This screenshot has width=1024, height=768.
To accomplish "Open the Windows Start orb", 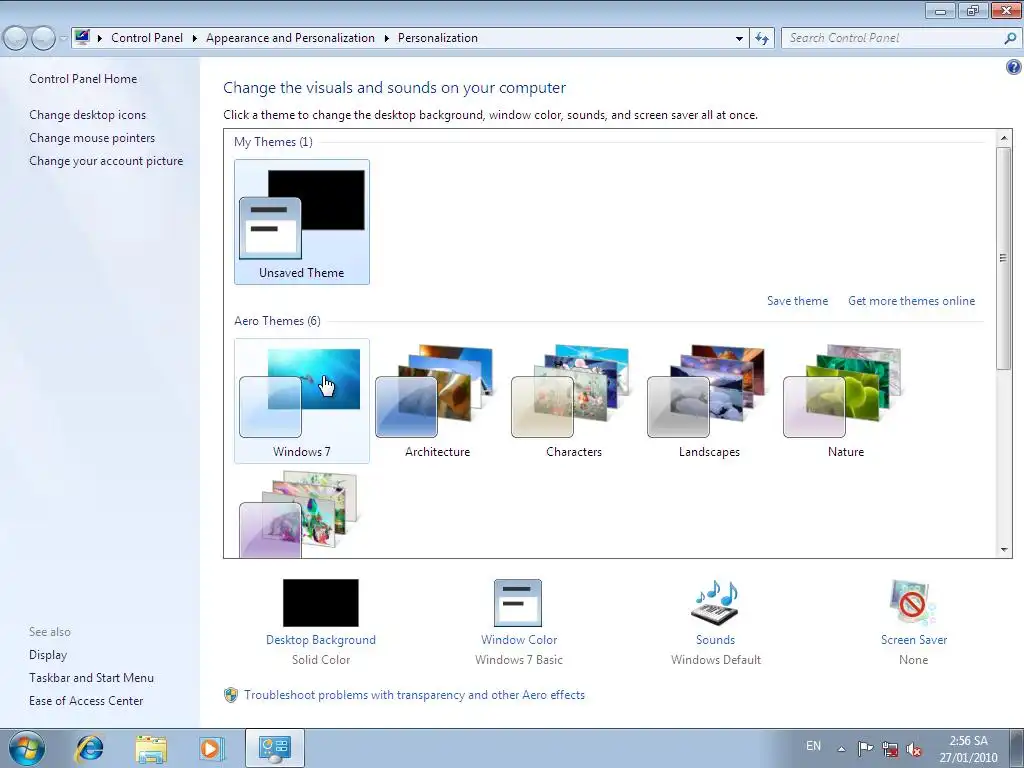I will coord(27,748).
